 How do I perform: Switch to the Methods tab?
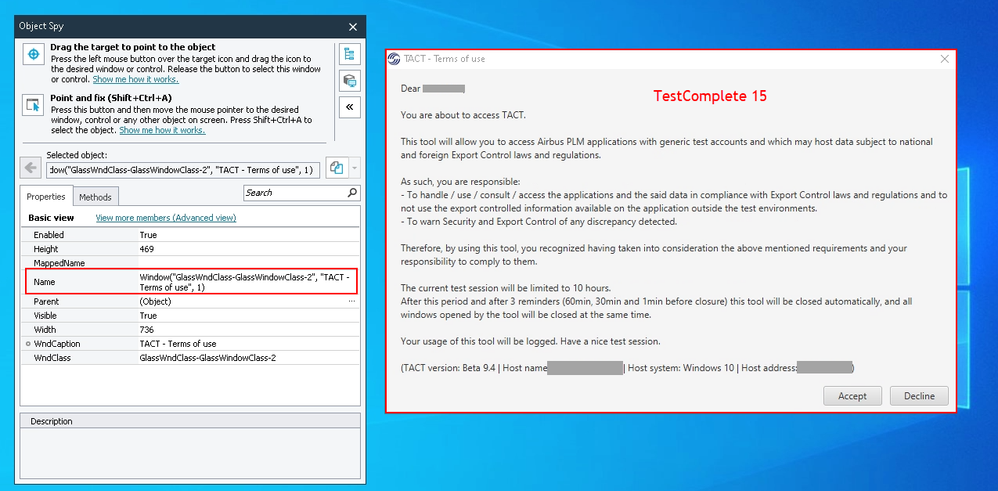(95, 197)
